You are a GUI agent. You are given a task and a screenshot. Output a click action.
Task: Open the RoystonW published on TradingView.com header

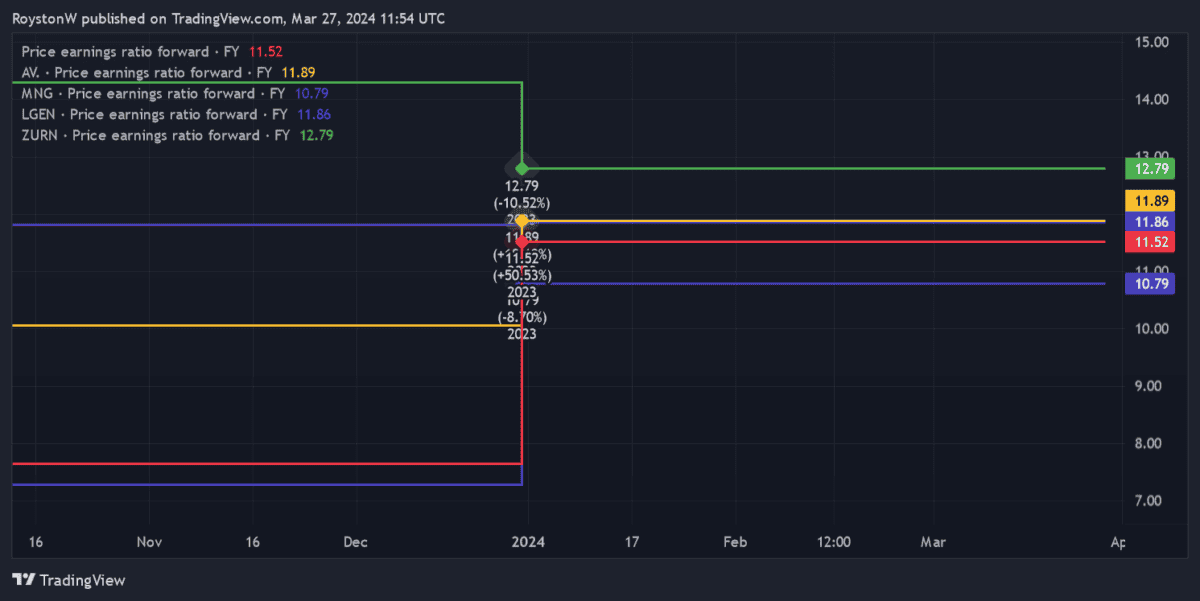228,19
